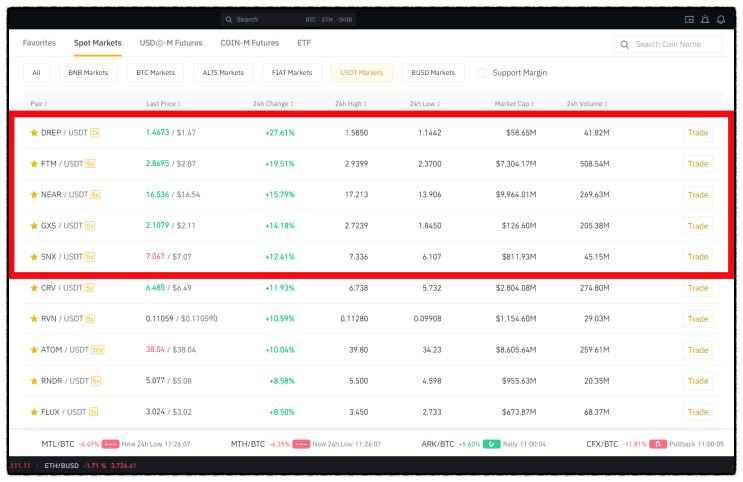Click the MTH/BTC New 24h Low red badge
This screenshot has height=482, width=743.
pos(301,444)
